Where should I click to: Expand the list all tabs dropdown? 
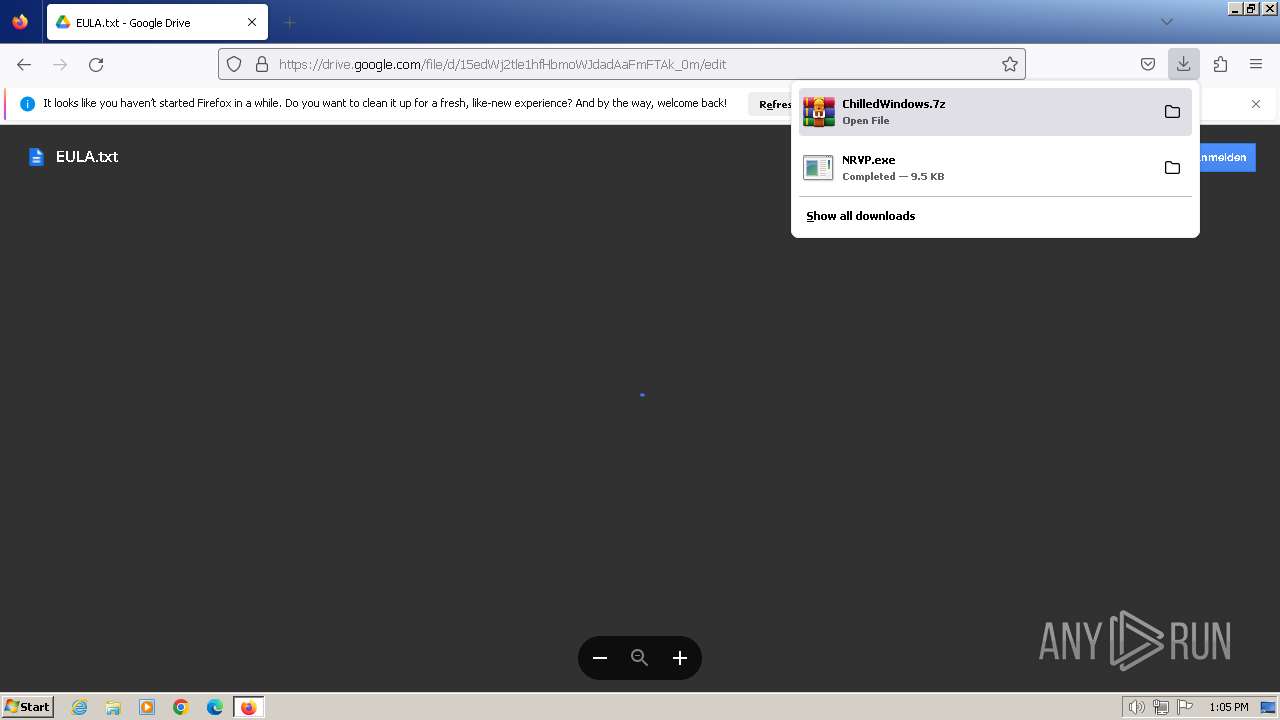1166,22
